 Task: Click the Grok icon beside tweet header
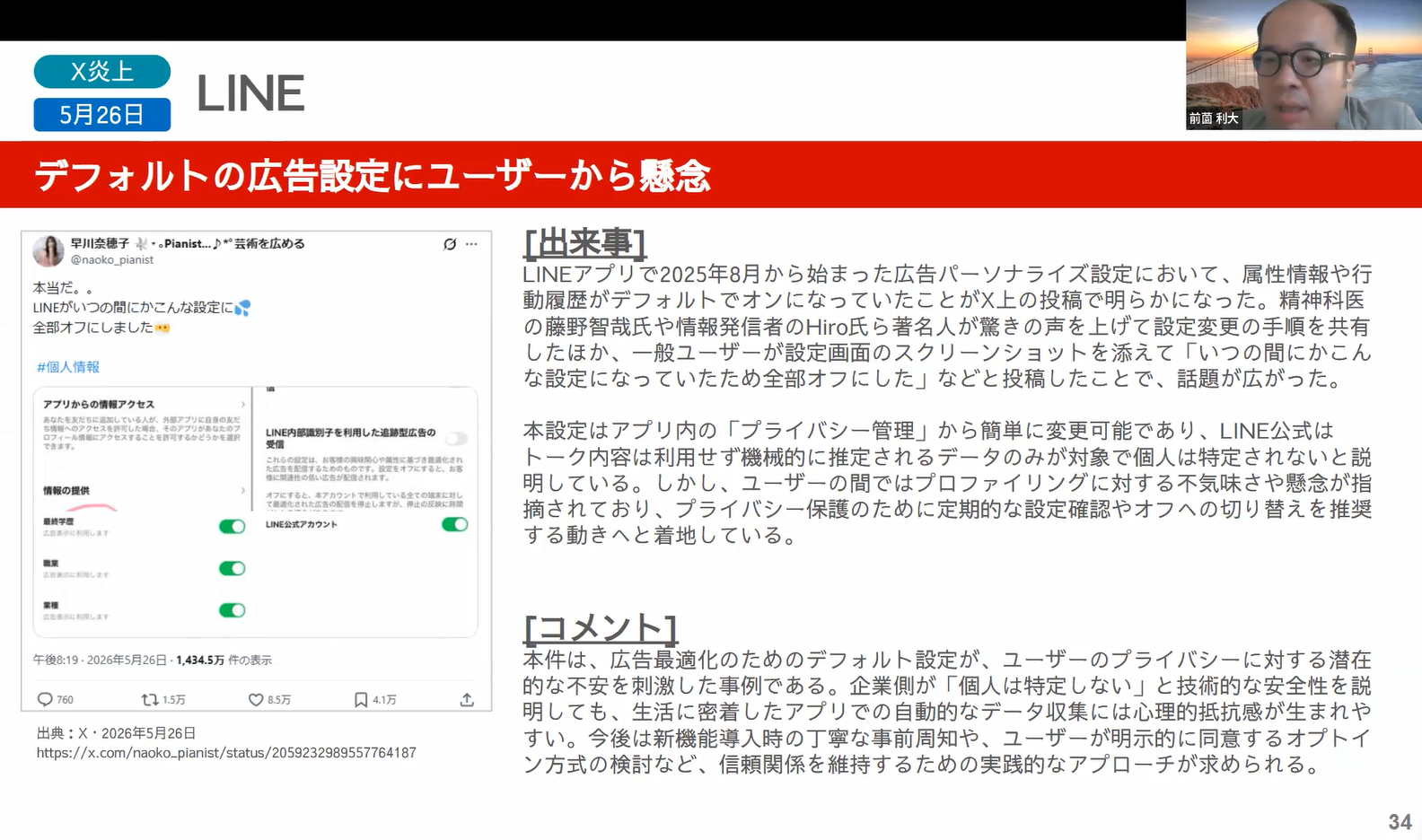click(x=450, y=244)
